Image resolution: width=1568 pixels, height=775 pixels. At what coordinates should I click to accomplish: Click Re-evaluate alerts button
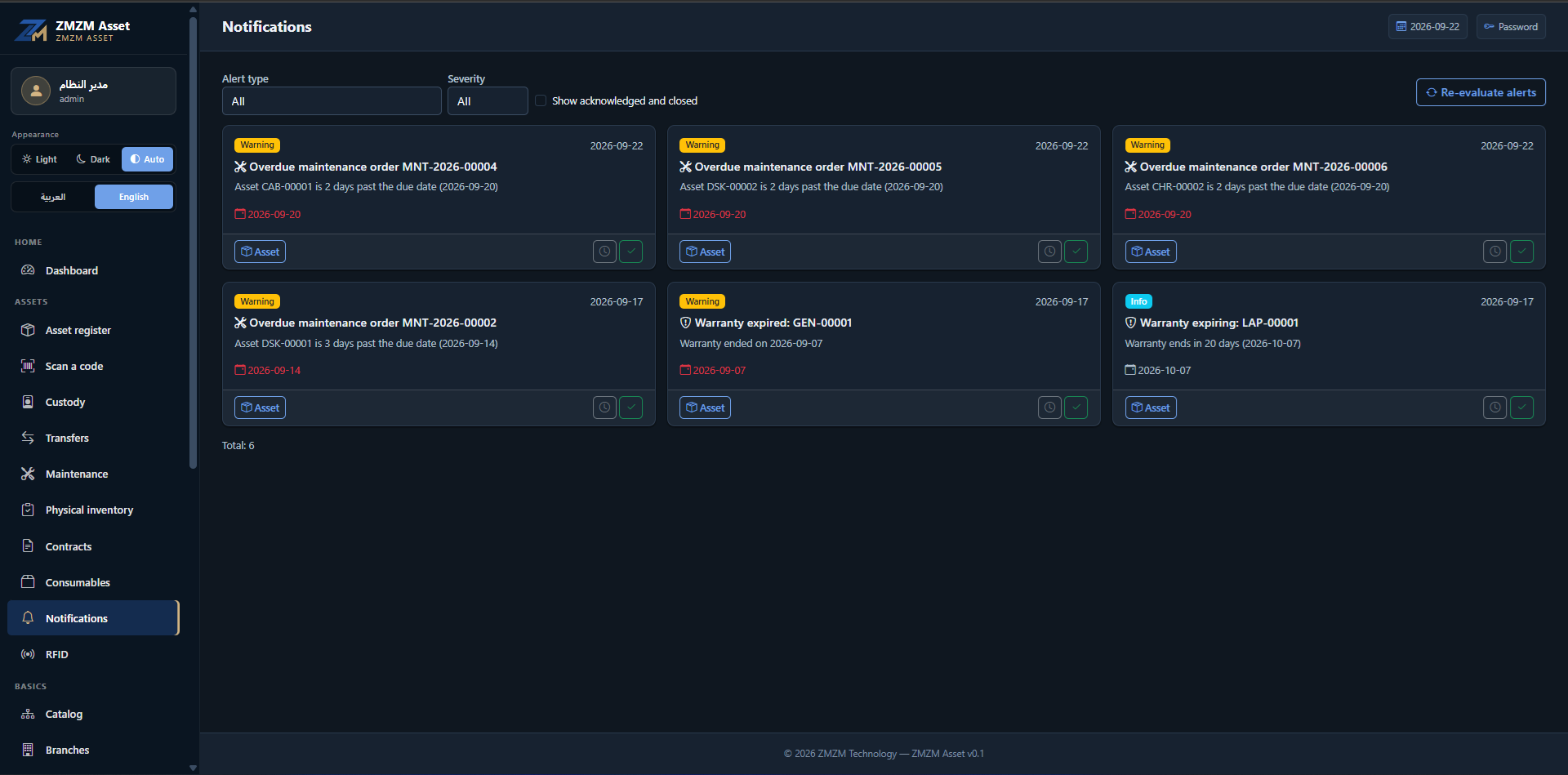[x=1481, y=92]
